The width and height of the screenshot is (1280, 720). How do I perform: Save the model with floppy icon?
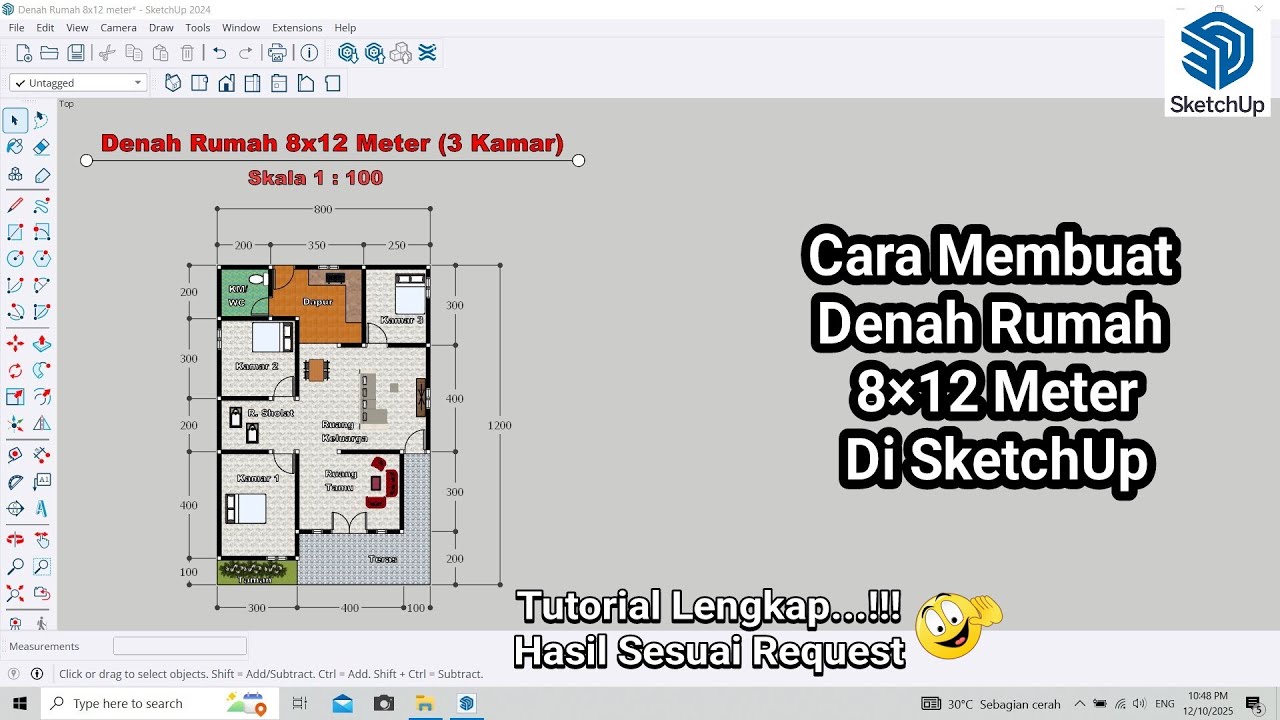click(x=76, y=53)
